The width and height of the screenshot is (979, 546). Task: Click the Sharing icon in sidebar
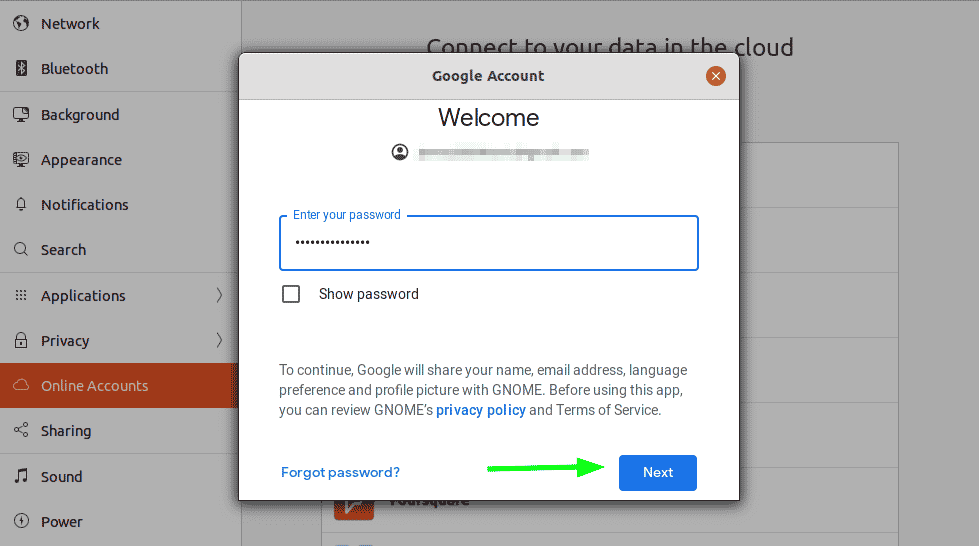[x=21, y=430]
